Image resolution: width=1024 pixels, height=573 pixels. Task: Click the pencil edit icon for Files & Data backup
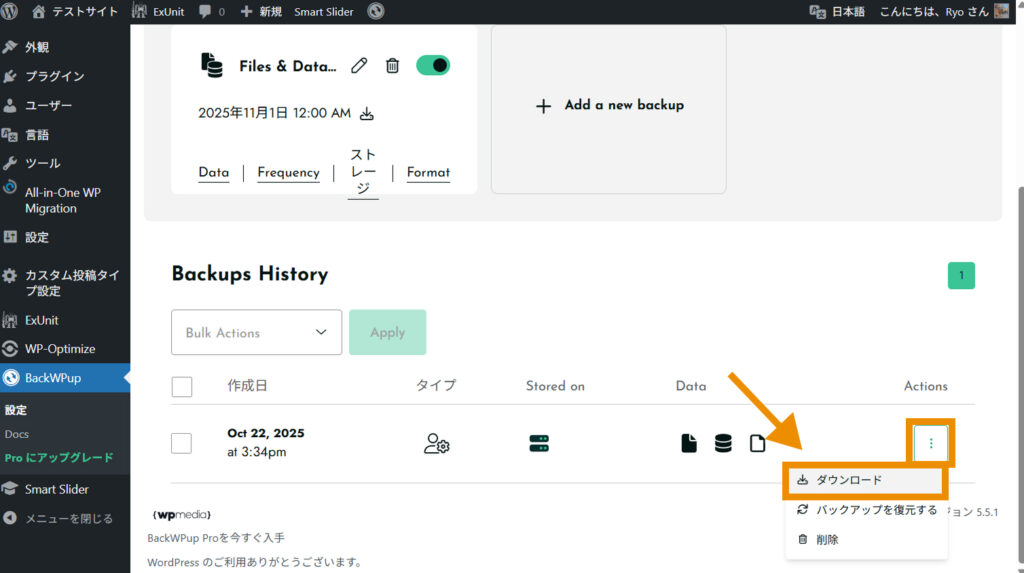360,66
